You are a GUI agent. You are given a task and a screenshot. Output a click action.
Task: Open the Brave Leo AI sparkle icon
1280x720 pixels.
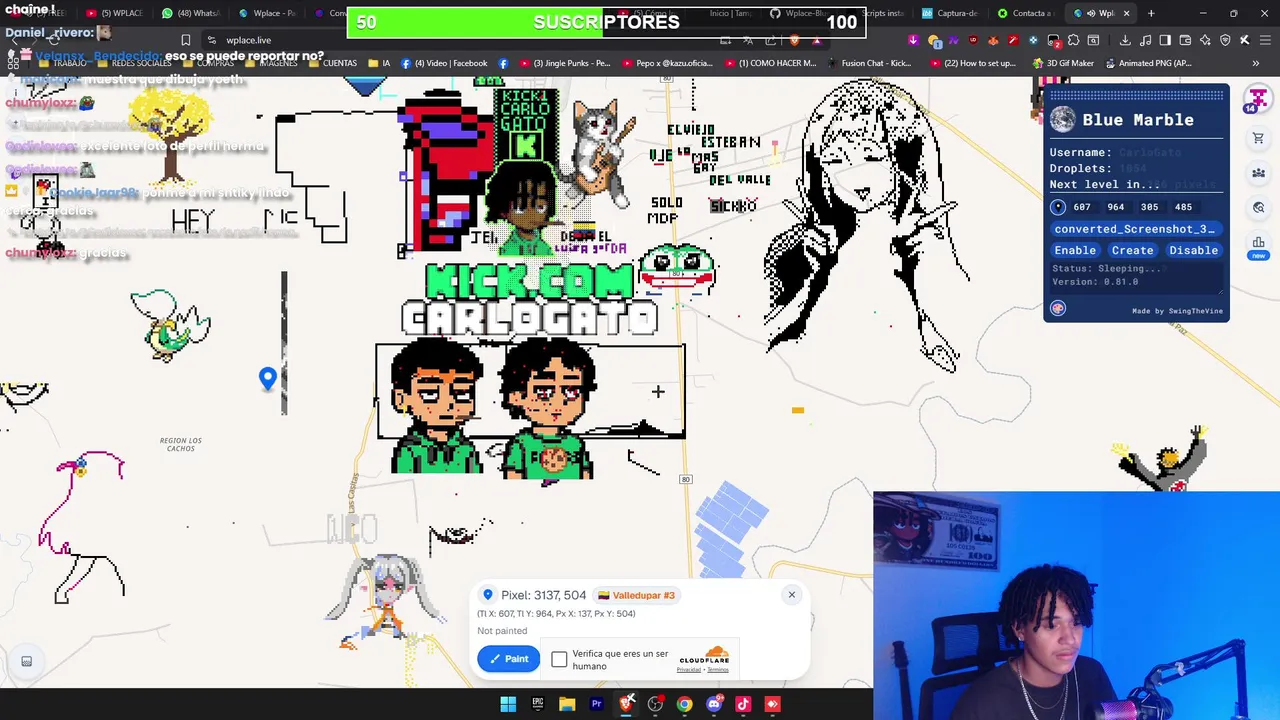point(1205,40)
